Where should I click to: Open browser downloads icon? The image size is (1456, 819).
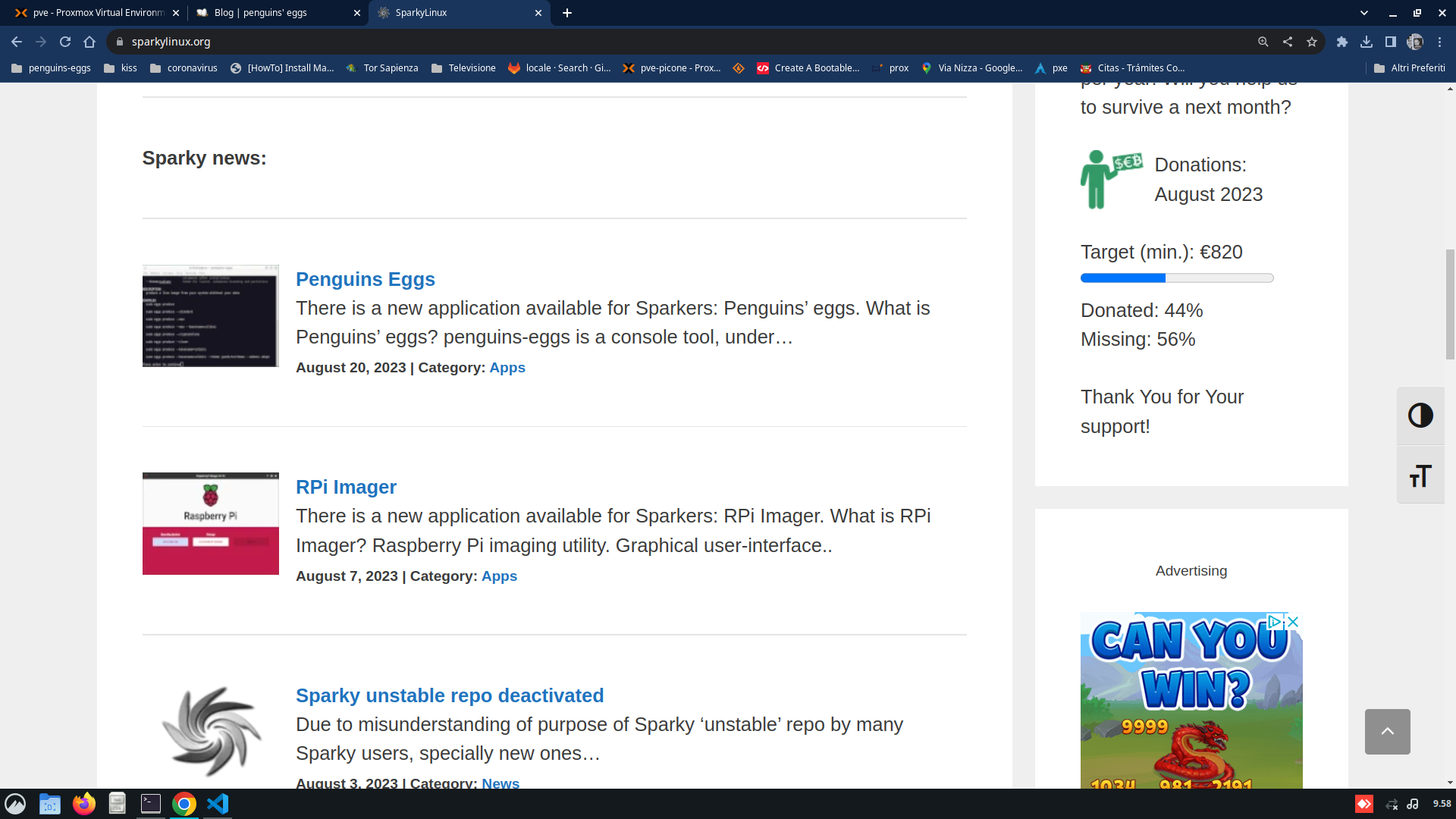1367,42
